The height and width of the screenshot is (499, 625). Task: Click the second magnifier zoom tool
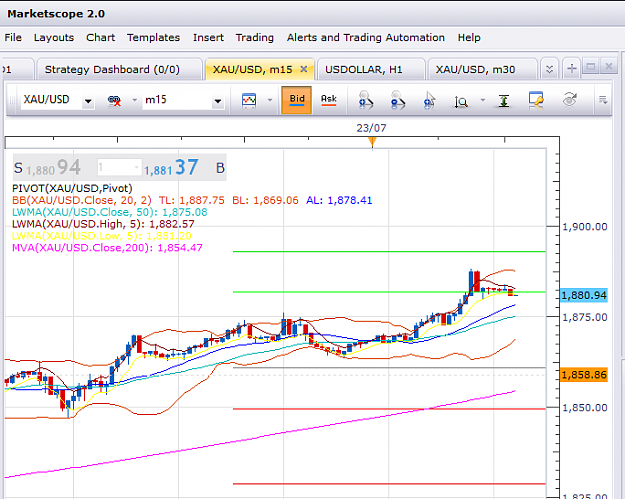397,100
